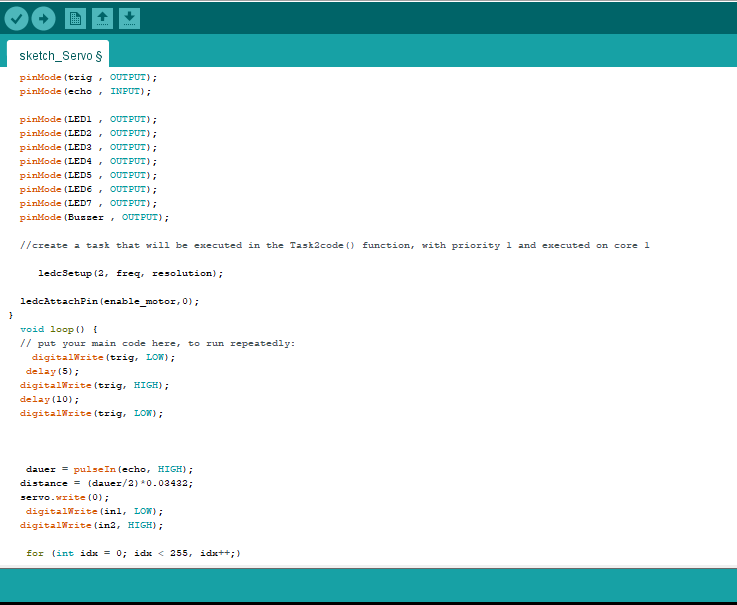Image resolution: width=737 pixels, height=605 pixels.
Task: Click the digitalWrite(in2, HIGH); line
Action: click(x=92, y=525)
